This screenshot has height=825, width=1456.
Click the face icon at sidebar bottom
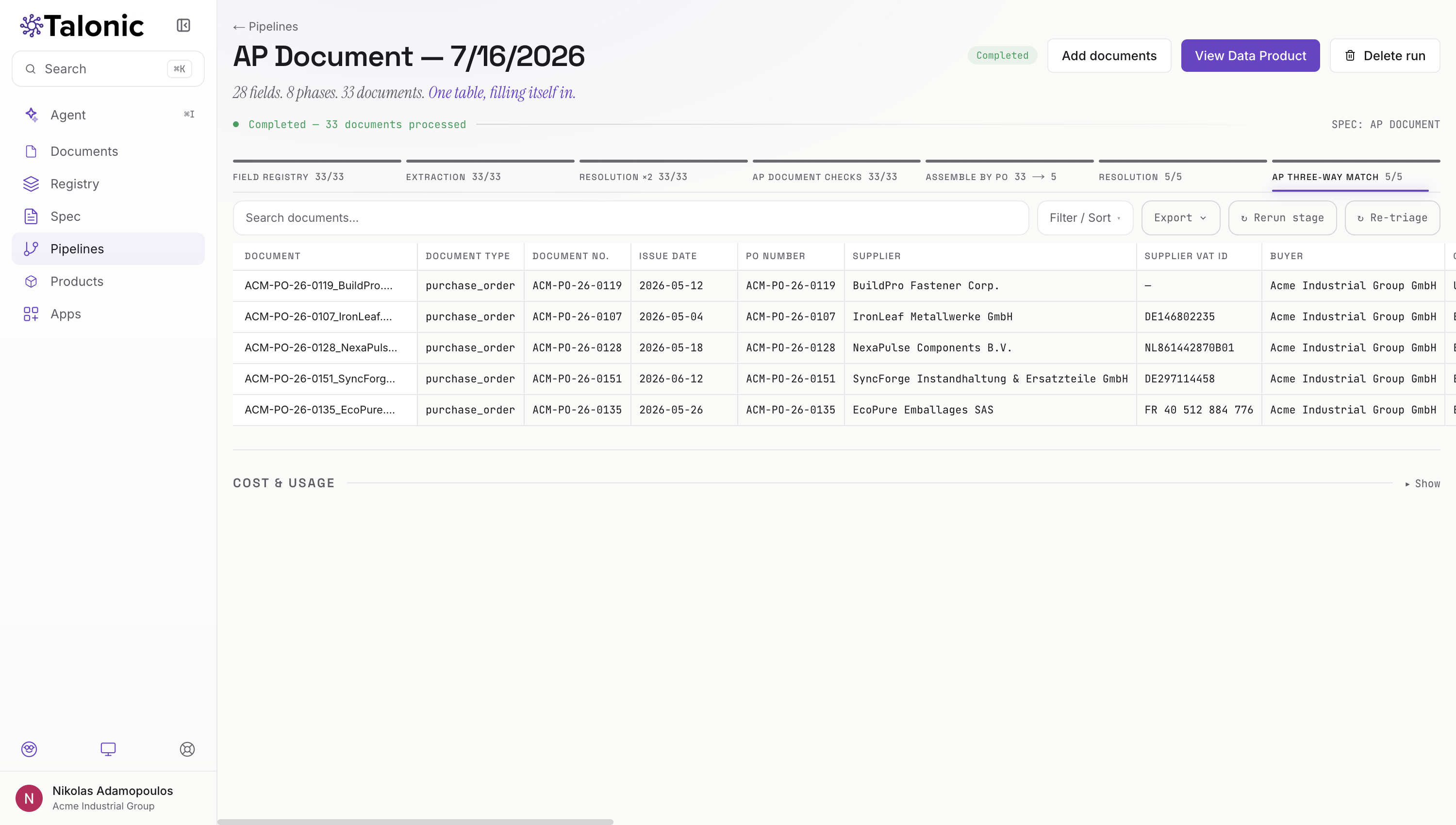(x=29, y=749)
